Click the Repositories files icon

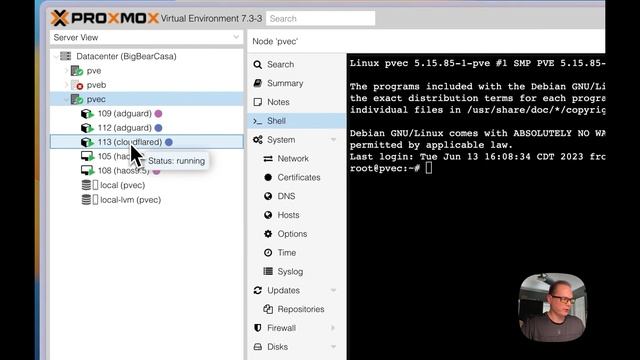pos(268,309)
